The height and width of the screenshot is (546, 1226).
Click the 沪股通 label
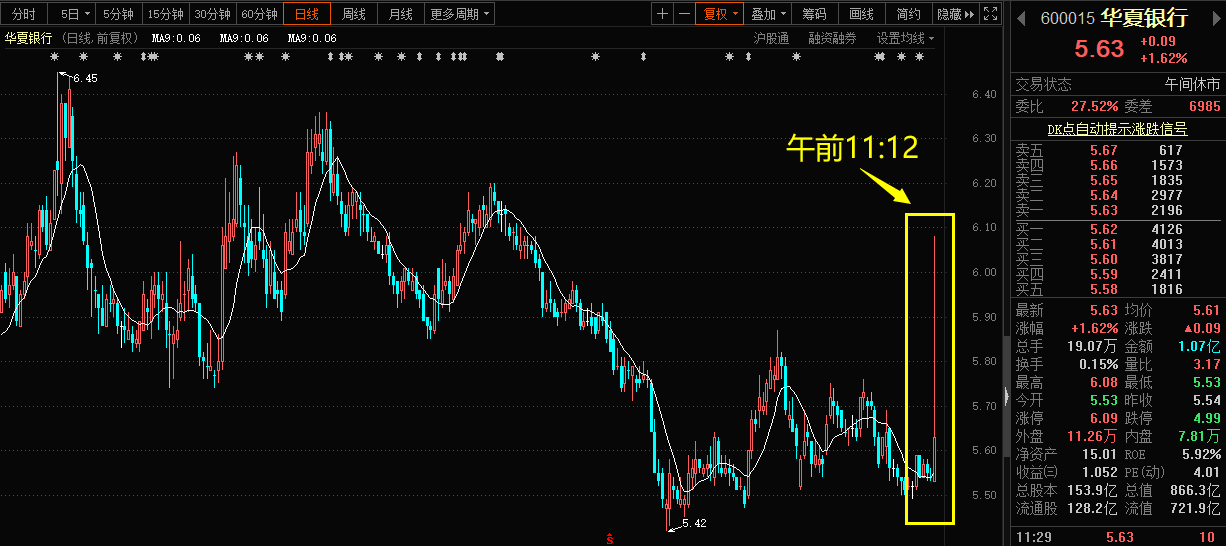point(771,38)
